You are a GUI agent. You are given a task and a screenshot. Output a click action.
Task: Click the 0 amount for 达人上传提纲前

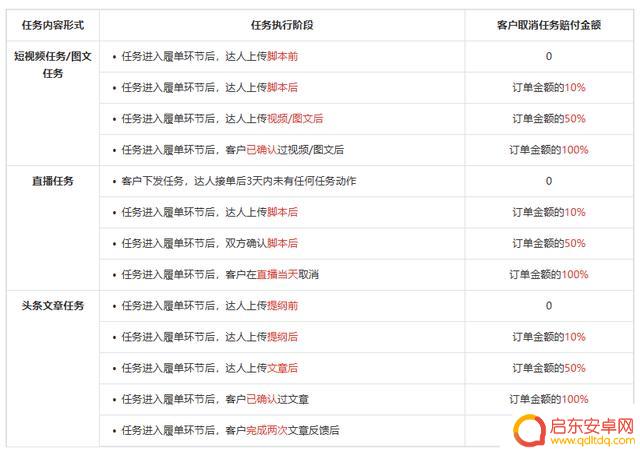tap(549, 306)
